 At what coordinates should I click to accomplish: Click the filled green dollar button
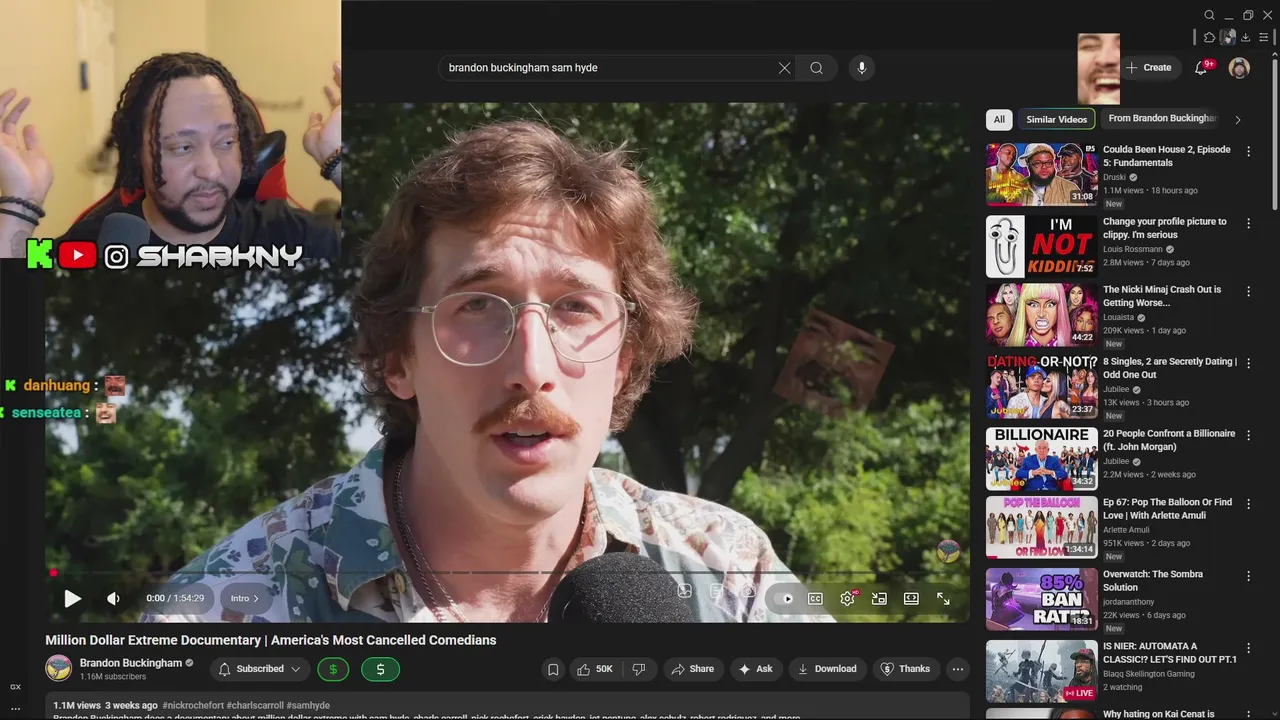point(380,669)
